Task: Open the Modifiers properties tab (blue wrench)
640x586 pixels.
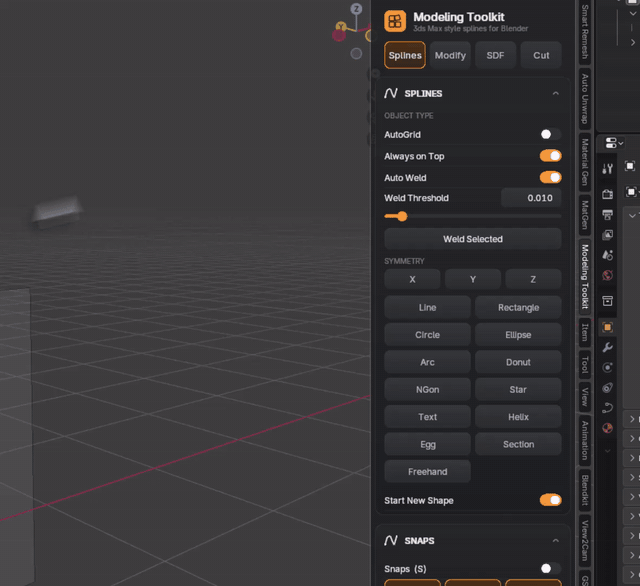Action: (x=607, y=347)
